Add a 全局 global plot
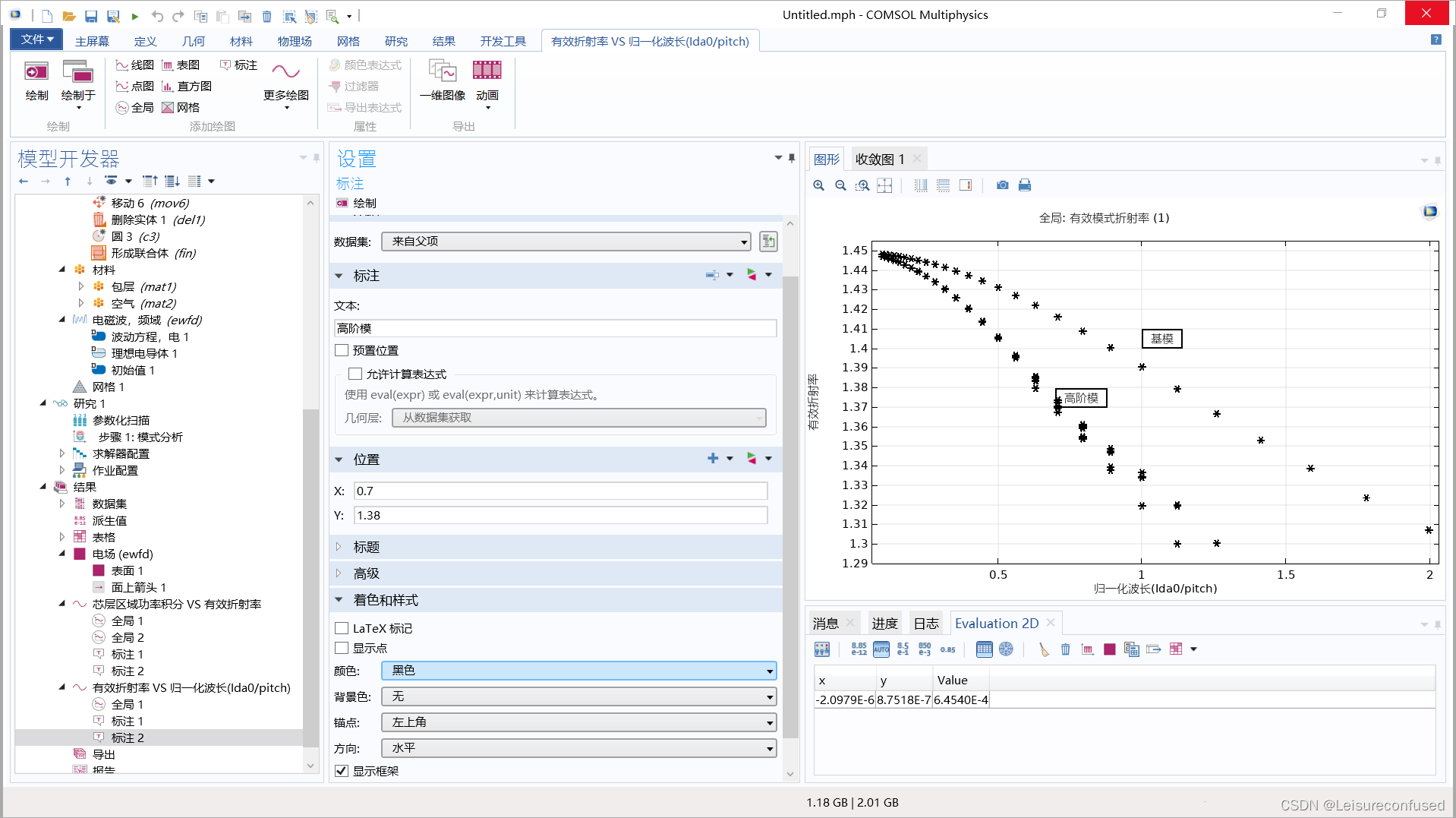The width and height of the screenshot is (1456, 818). pos(134,108)
